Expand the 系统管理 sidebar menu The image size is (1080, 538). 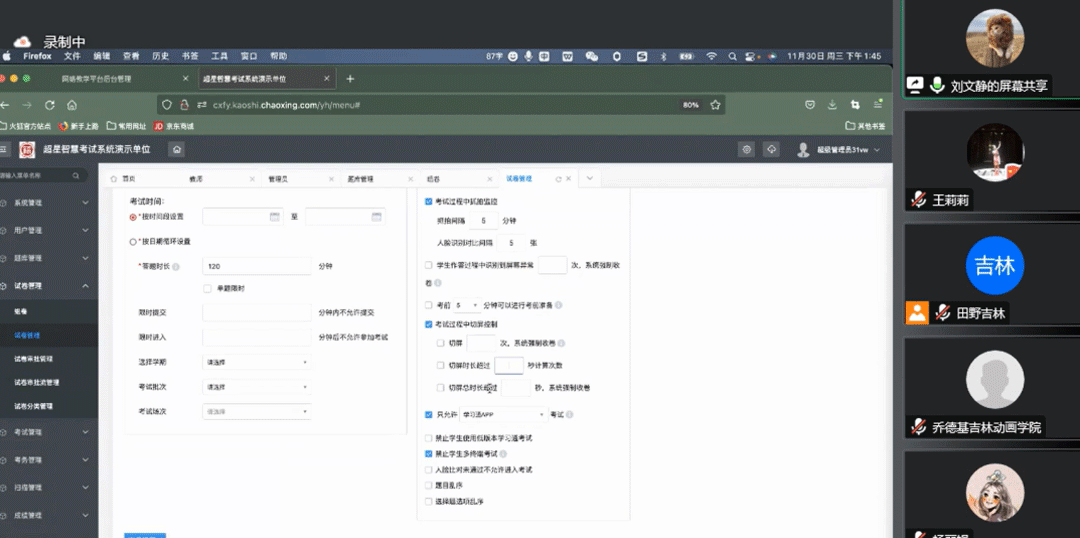[48, 202]
